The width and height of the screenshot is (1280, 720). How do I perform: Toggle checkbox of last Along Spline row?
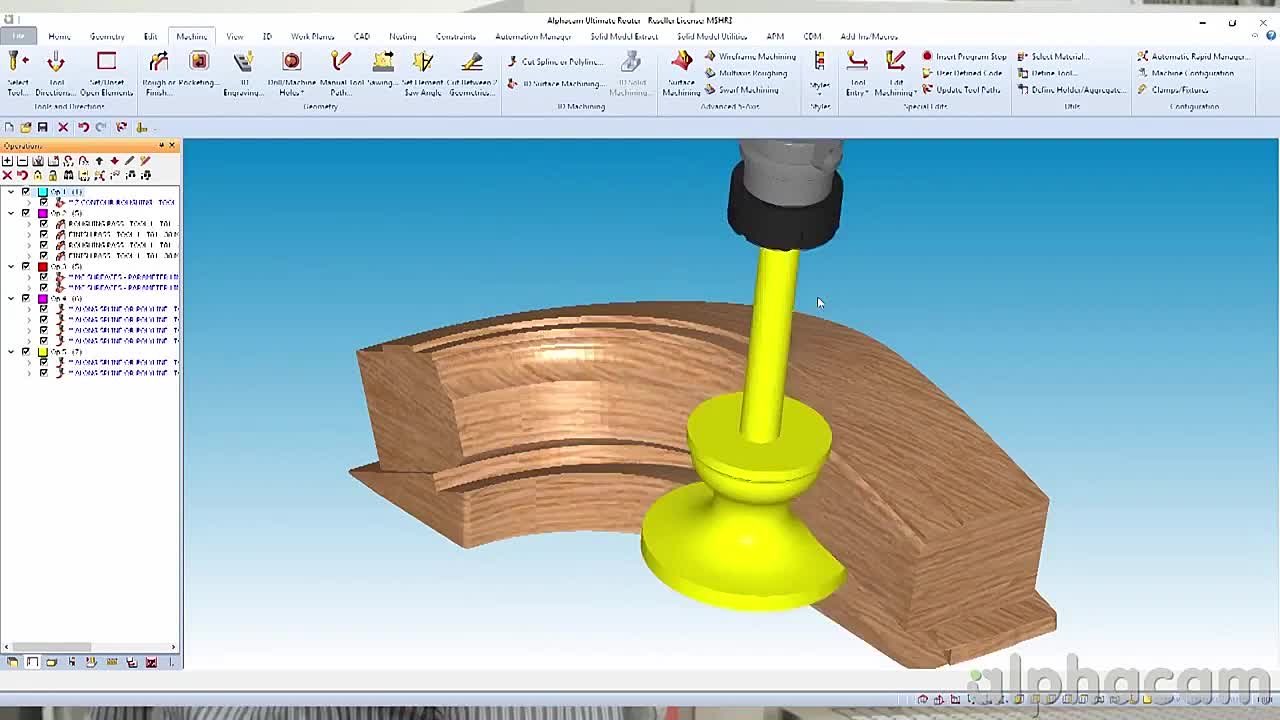pos(43,372)
